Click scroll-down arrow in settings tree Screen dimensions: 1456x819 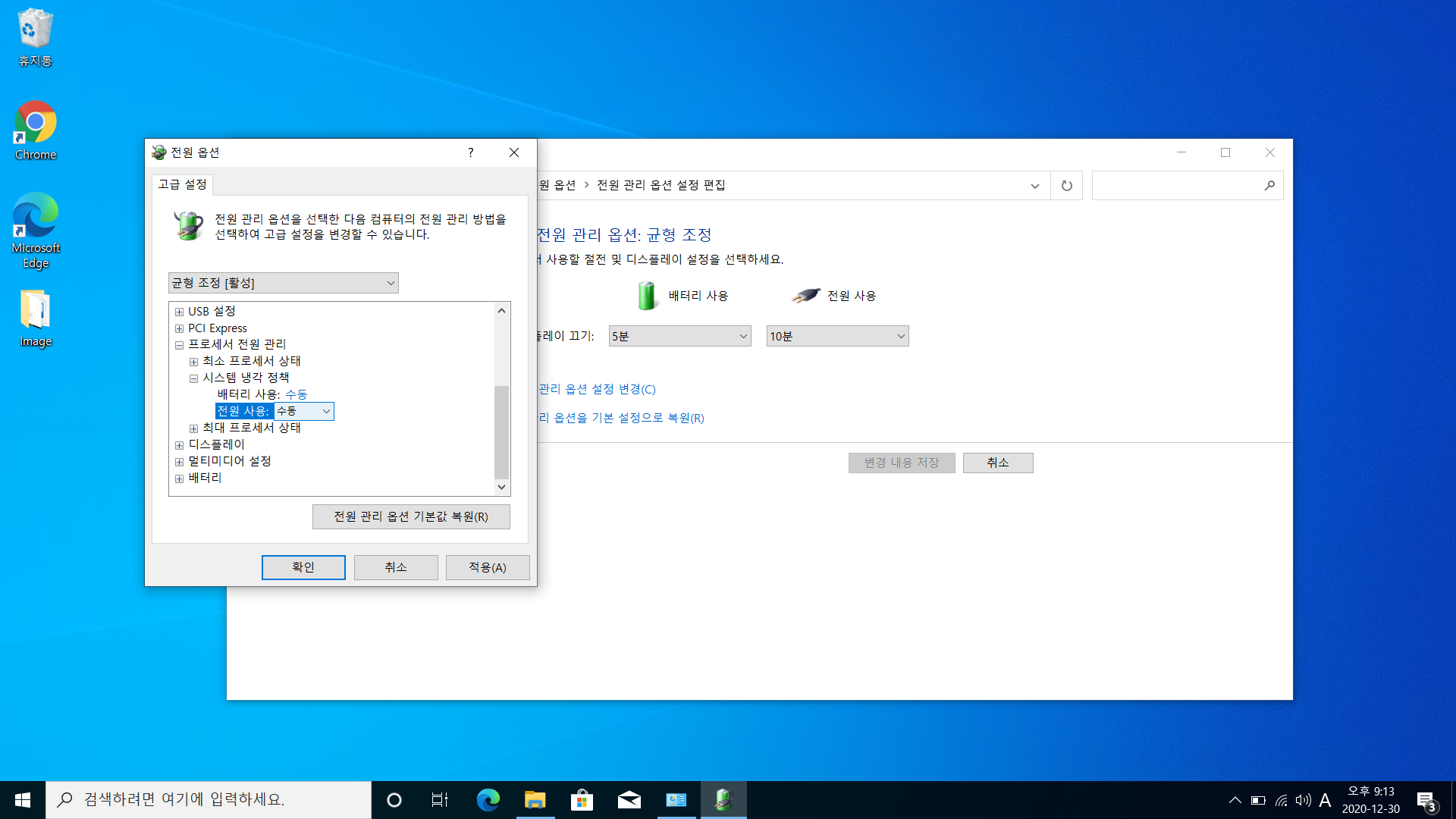tap(501, 487)
